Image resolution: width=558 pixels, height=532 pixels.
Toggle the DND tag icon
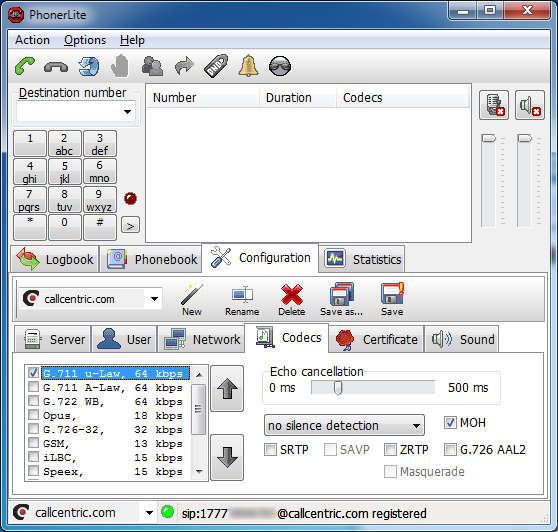pos(216,66)
